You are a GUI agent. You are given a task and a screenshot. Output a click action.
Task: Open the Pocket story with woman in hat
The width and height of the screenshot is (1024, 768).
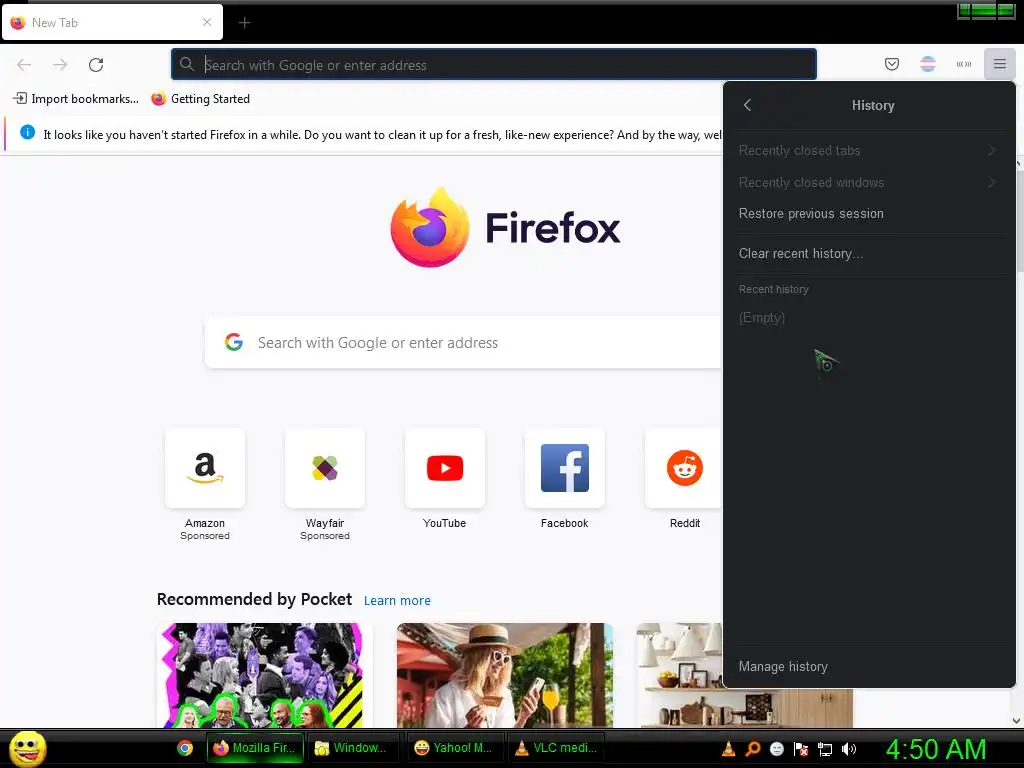[505, 675]
